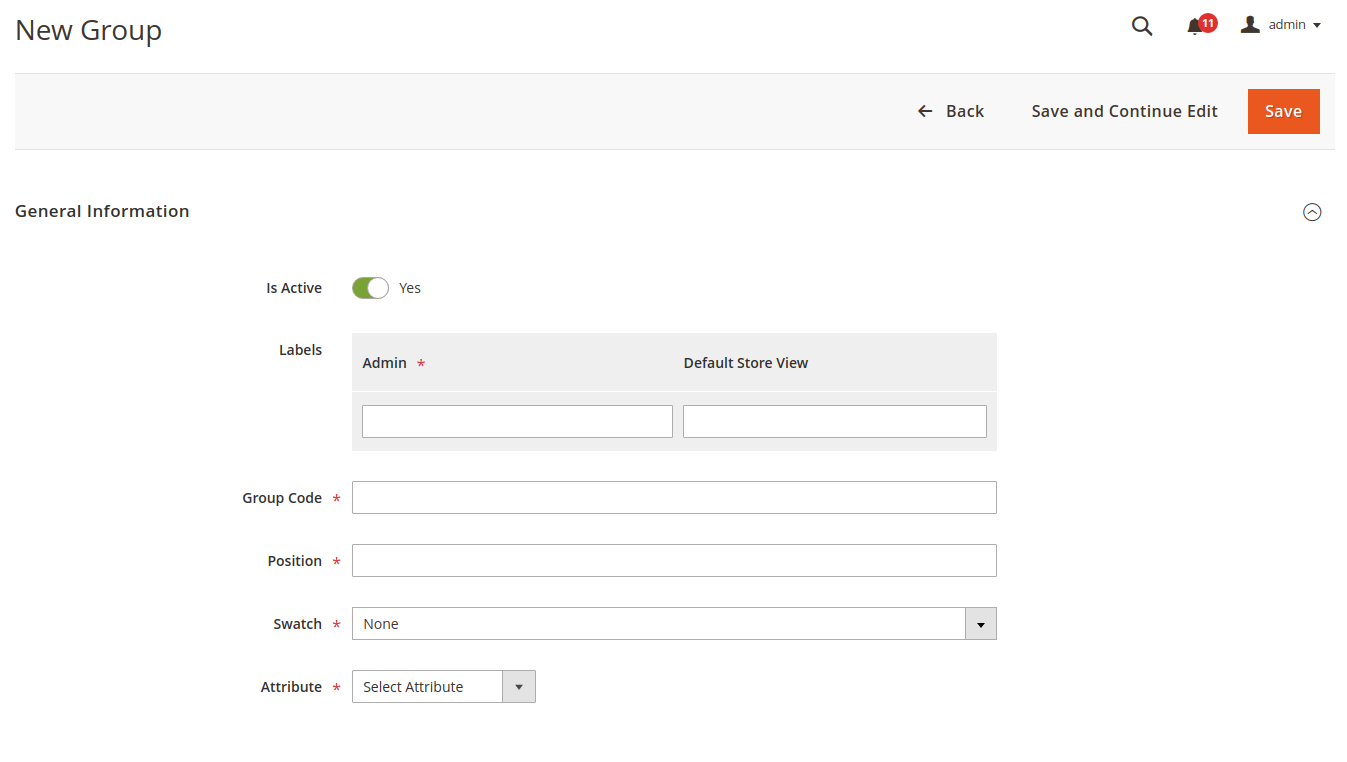Open the notifications bell
The width and height of the screenshot is (1347, 762).
pos(1194,27)
